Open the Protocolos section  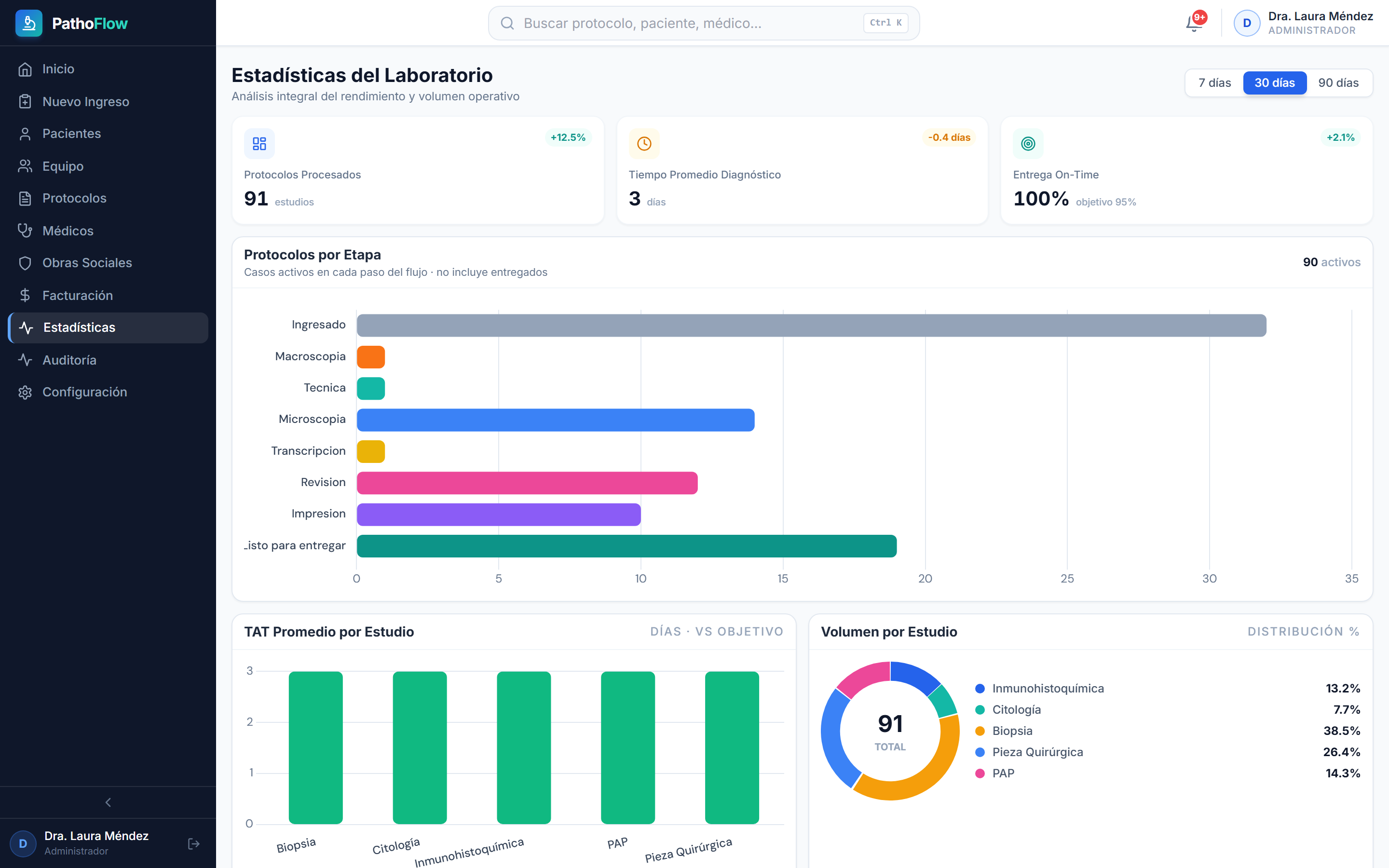point(108,198)
